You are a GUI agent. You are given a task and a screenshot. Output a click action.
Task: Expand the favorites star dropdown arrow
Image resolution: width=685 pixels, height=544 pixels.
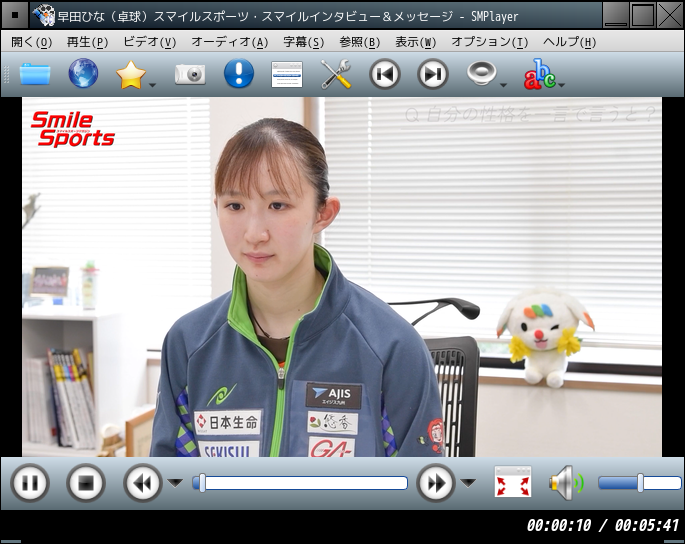152,85
